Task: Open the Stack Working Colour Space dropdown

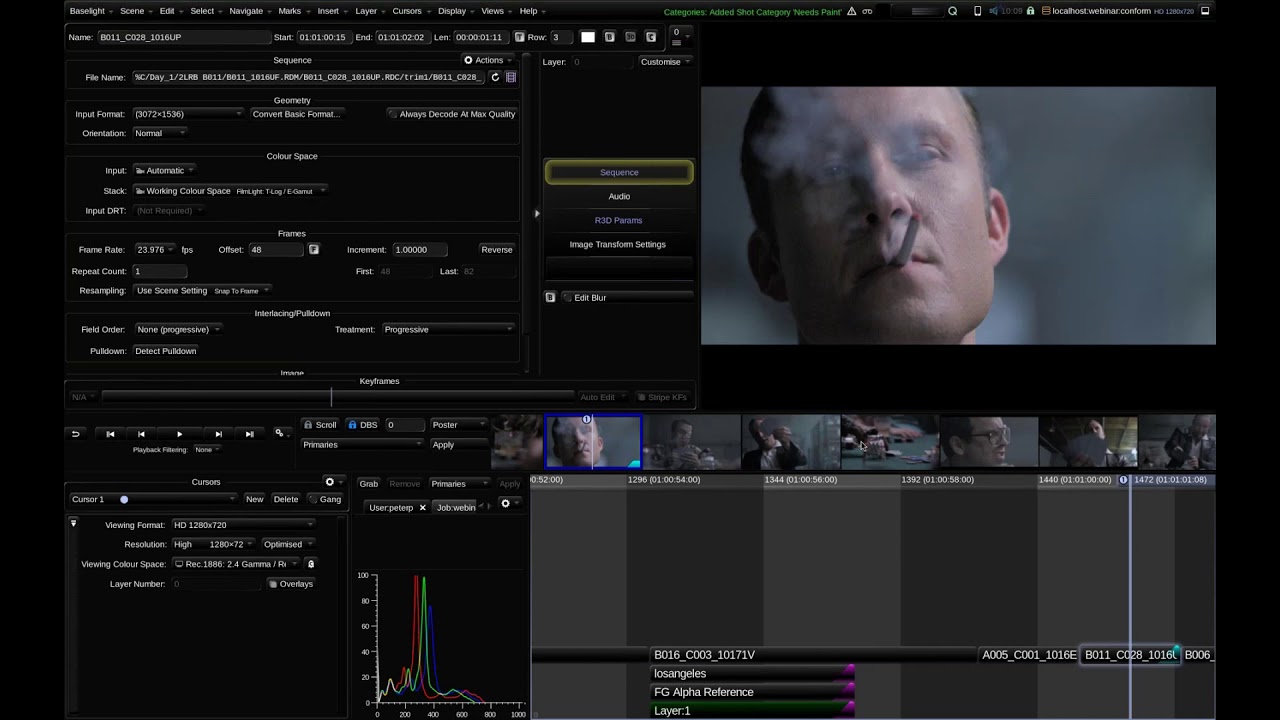Action: 230,191
